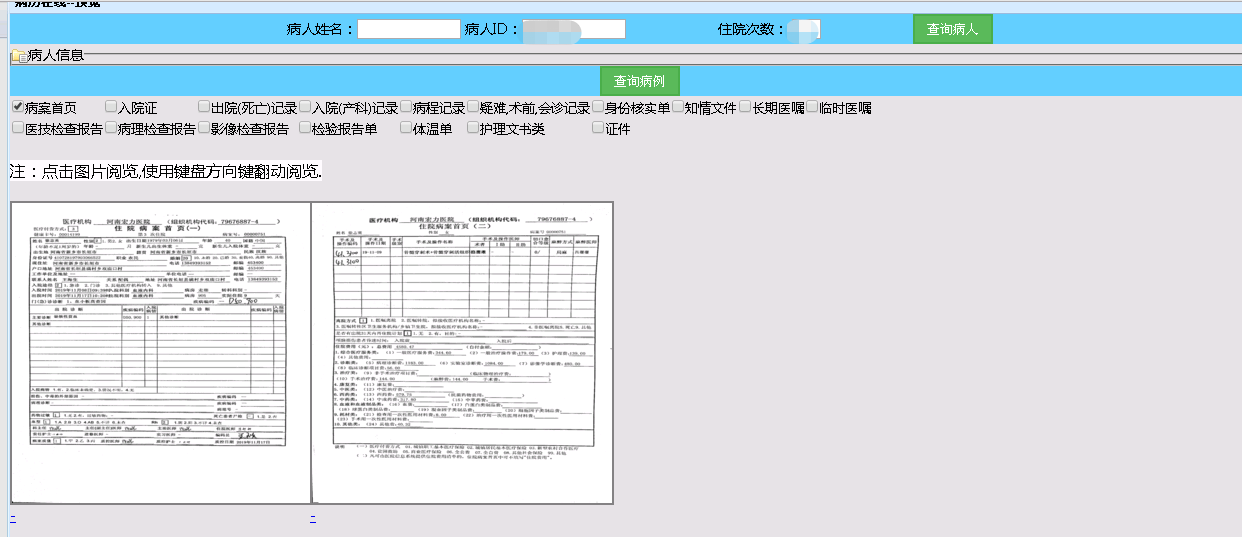This screenshot has height=537, width=1242.
Task: Enable the 检验报告单 checkbox
Action: click(x=305, y=128)
